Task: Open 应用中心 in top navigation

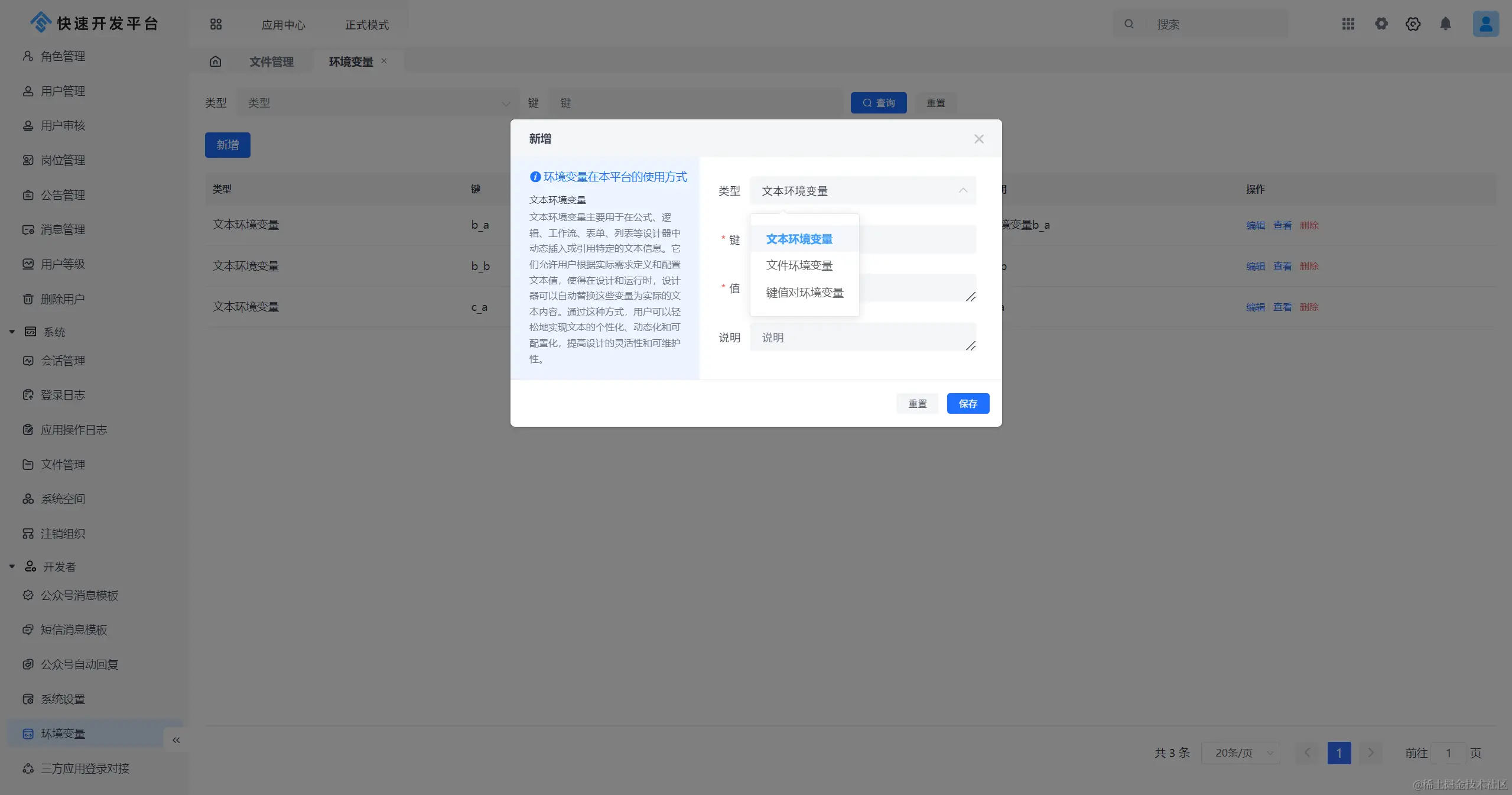Action: click(x=284, y=25)
